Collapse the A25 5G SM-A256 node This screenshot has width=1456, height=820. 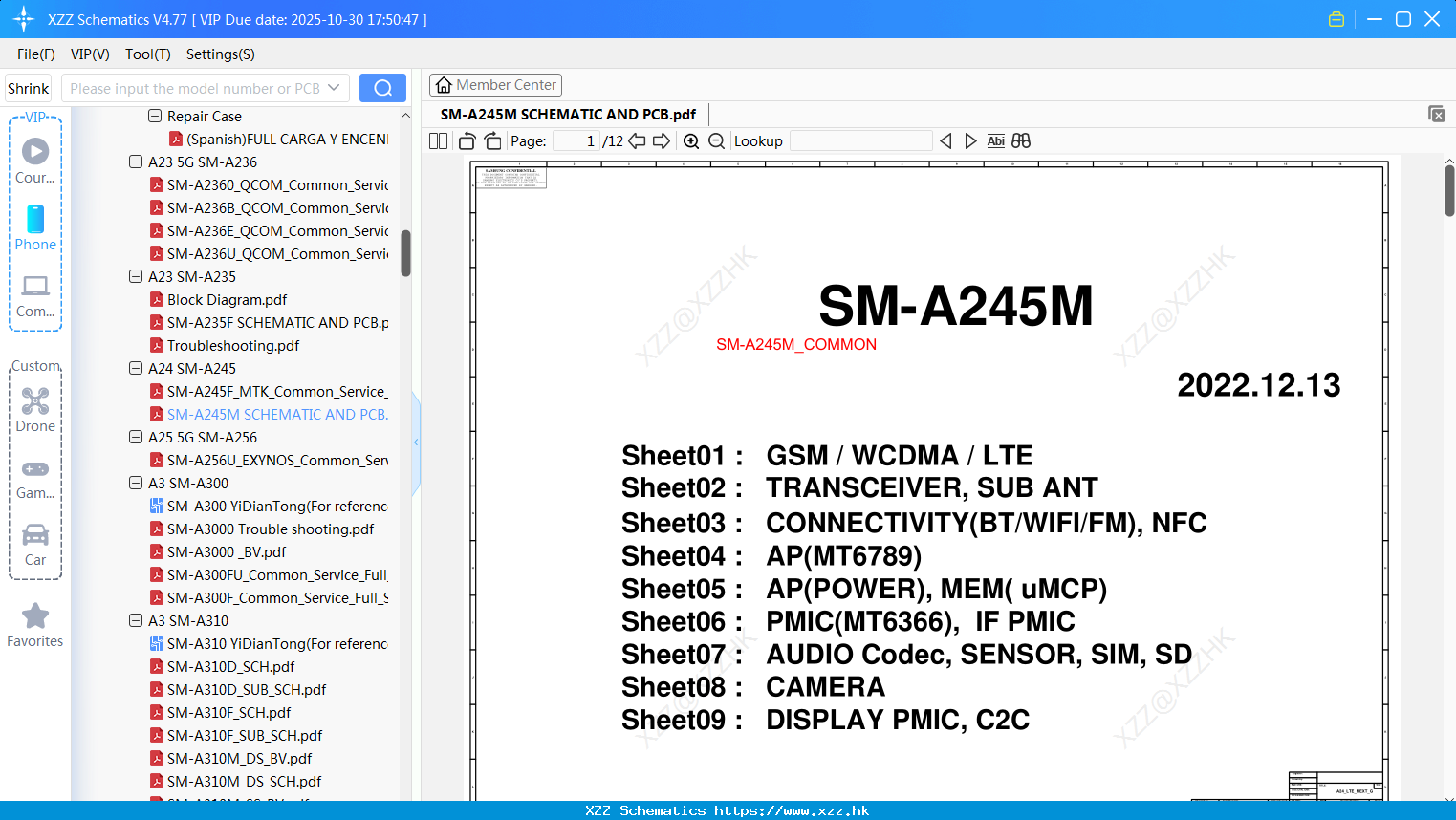point(136,437)
